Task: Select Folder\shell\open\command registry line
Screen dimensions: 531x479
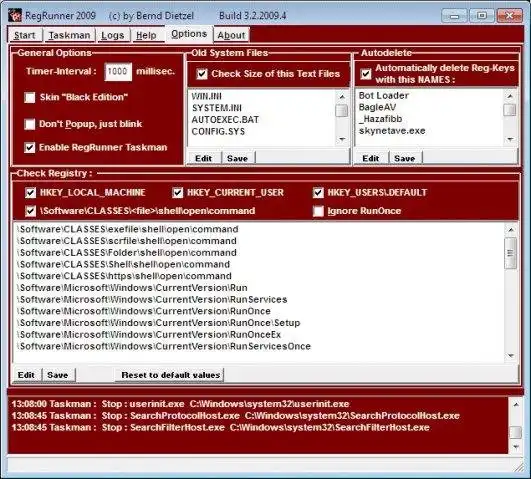Action: tap(127, 253)
